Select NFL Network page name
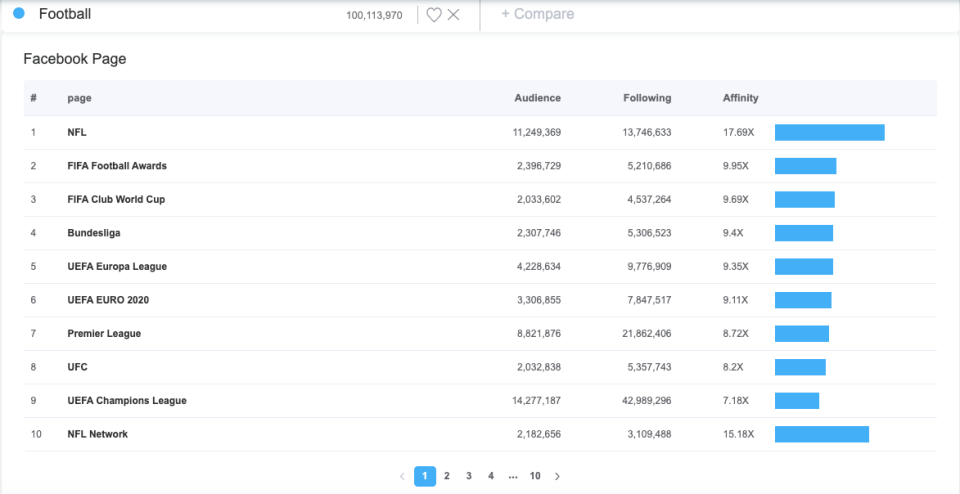This screenshot has height=494, width=960. (x=98, y=434)
